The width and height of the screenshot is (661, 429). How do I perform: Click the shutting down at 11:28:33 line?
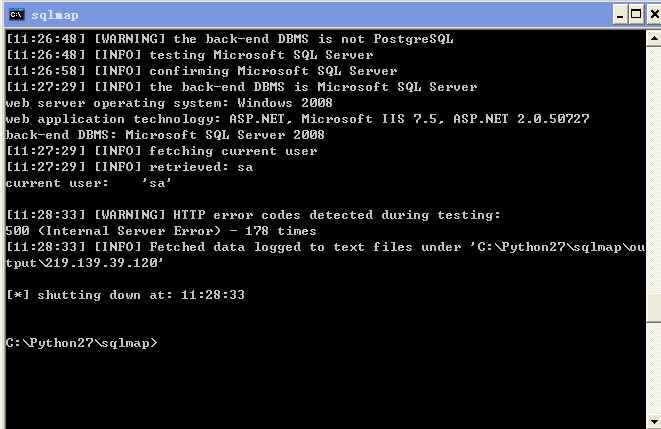[x=125, y=295]
